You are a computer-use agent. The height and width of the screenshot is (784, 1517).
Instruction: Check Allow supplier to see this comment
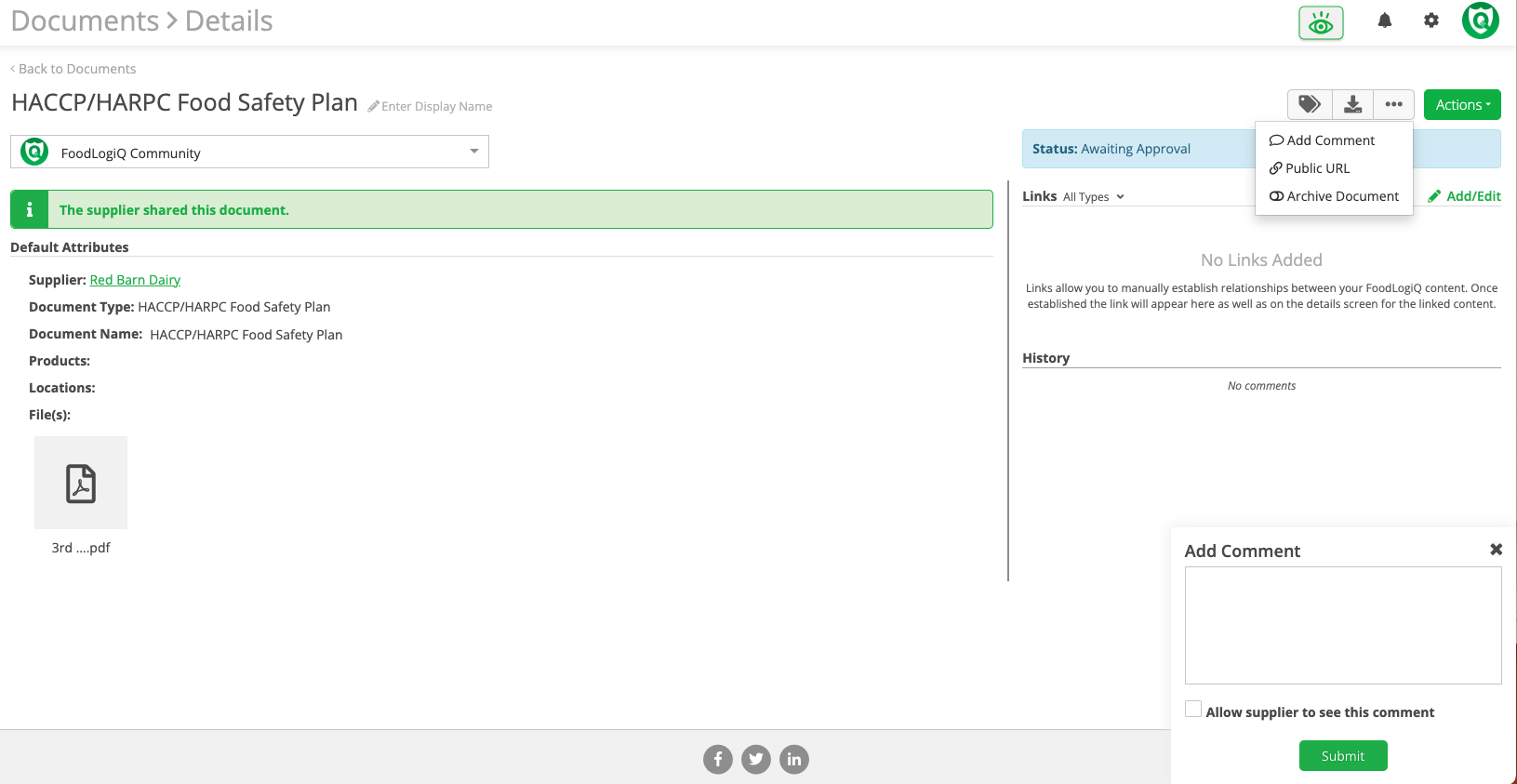(1193, 709)
